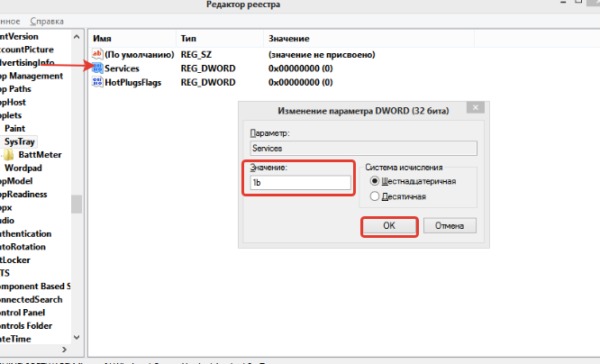This screenshot has width=600, height=364.
Task: Sort by the Тип column header
Action: pos(220,39)
